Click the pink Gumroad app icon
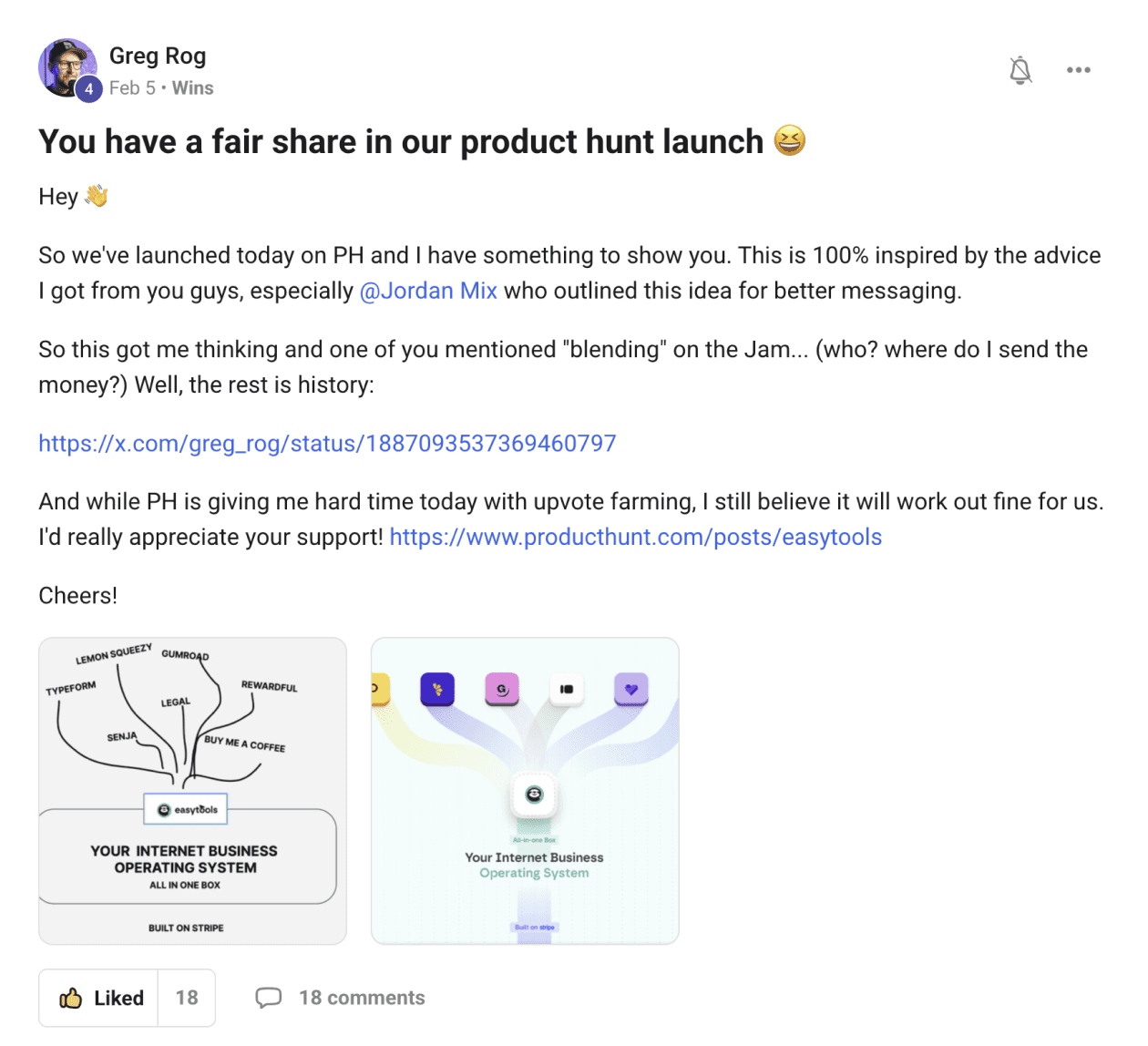This screenshot has width=1148, height=1046. click(502, 689)
